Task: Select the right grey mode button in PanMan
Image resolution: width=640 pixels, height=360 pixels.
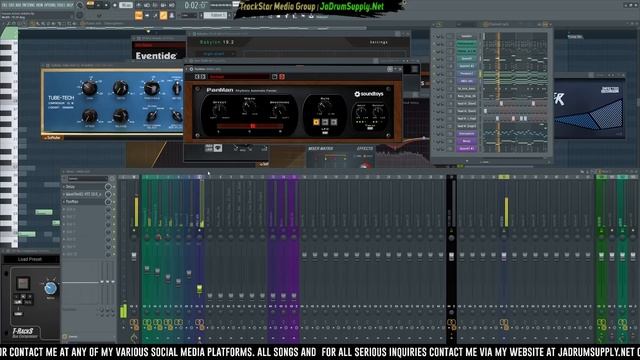Action: pyautogui.click(x=334, y=122)
